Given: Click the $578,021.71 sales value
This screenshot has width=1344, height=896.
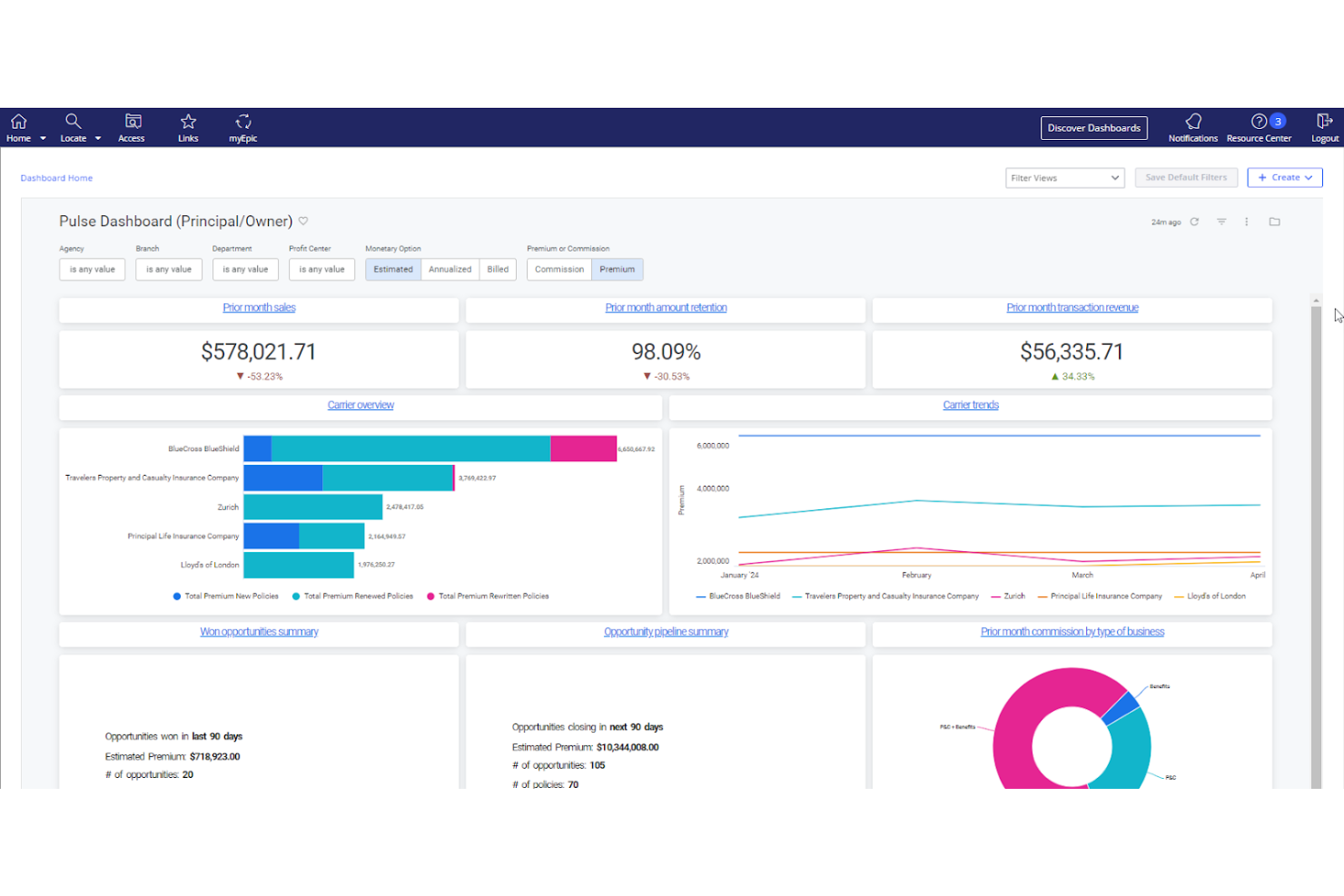Looking at the screenshot, I should [x=259, y=351].
